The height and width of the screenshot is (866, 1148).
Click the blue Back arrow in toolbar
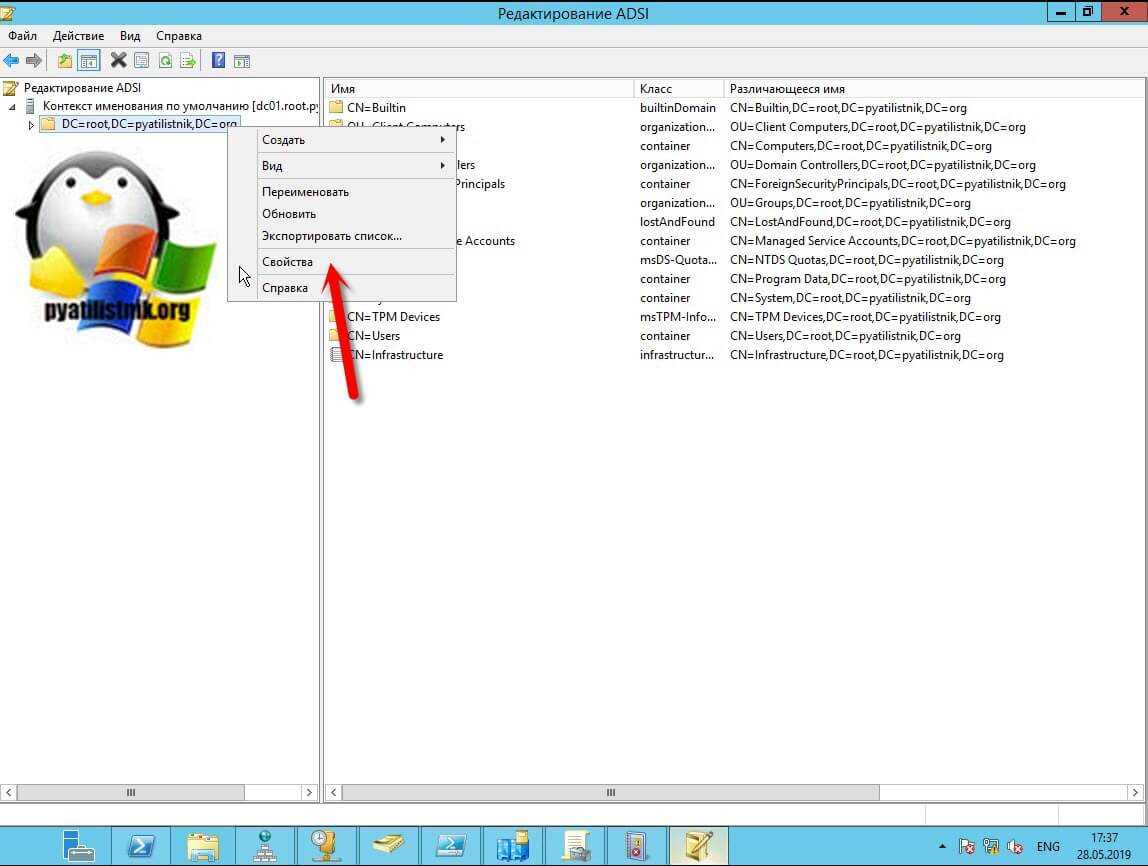click(11, 61)
